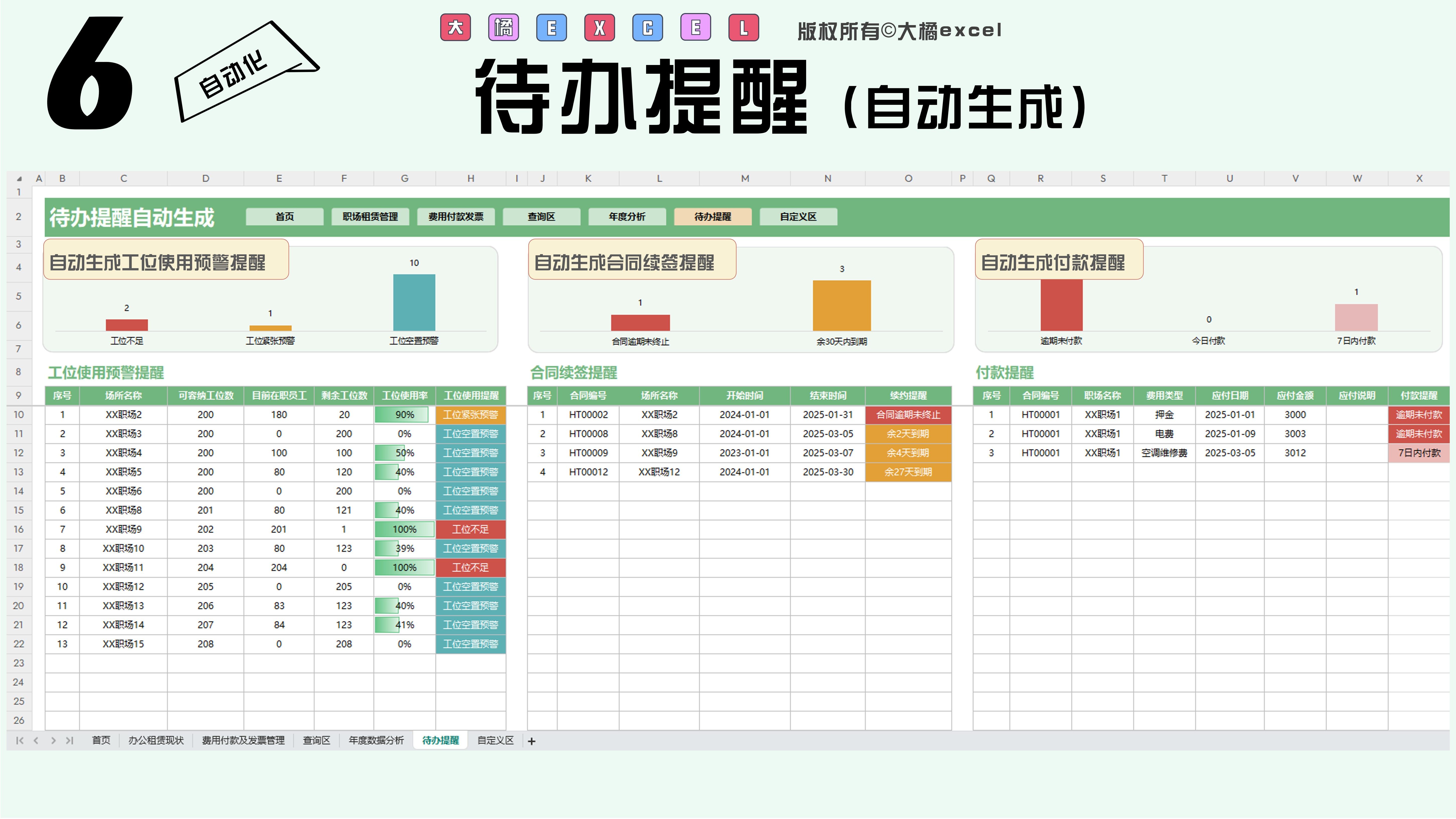This screenshot has height=819, width=1456.
Task: Open the 自定义区 navigation button
Action: point(798,216)
